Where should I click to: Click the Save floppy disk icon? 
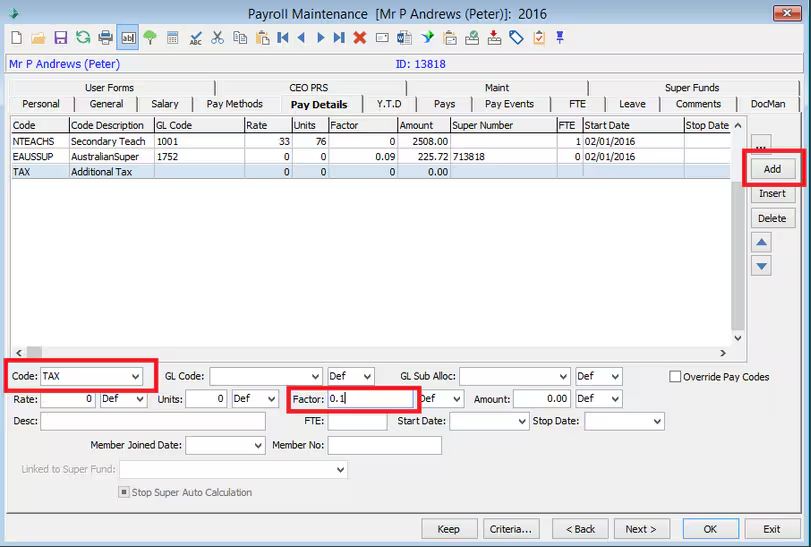pyautogui.click(x=61, y=38)
